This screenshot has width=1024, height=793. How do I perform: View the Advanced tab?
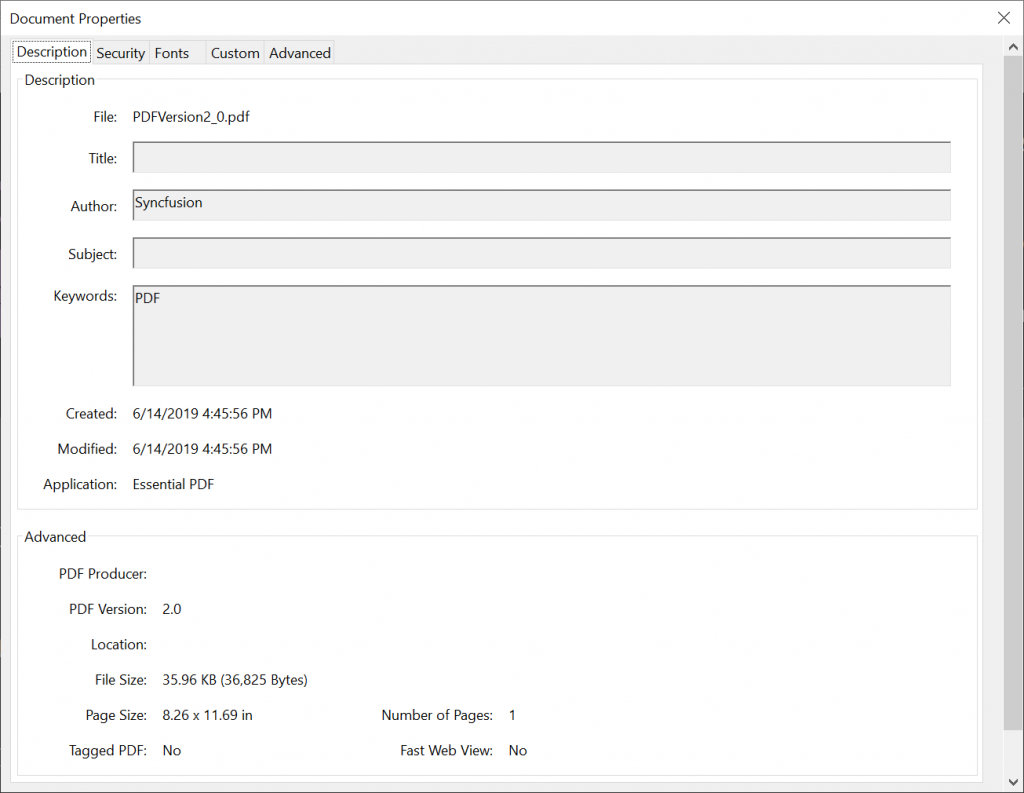click(x=299, y=53)
